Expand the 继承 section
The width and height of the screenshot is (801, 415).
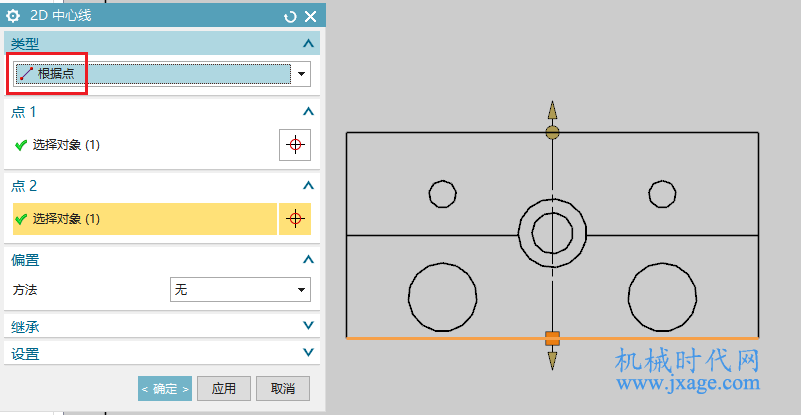click(308, 326)
